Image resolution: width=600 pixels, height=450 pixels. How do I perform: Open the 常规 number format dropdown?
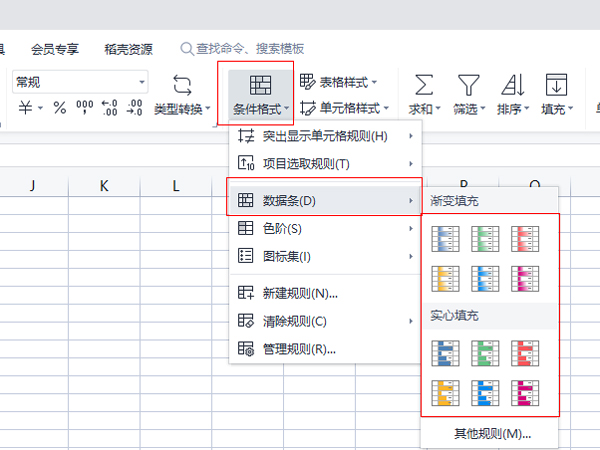coord(80,82)
